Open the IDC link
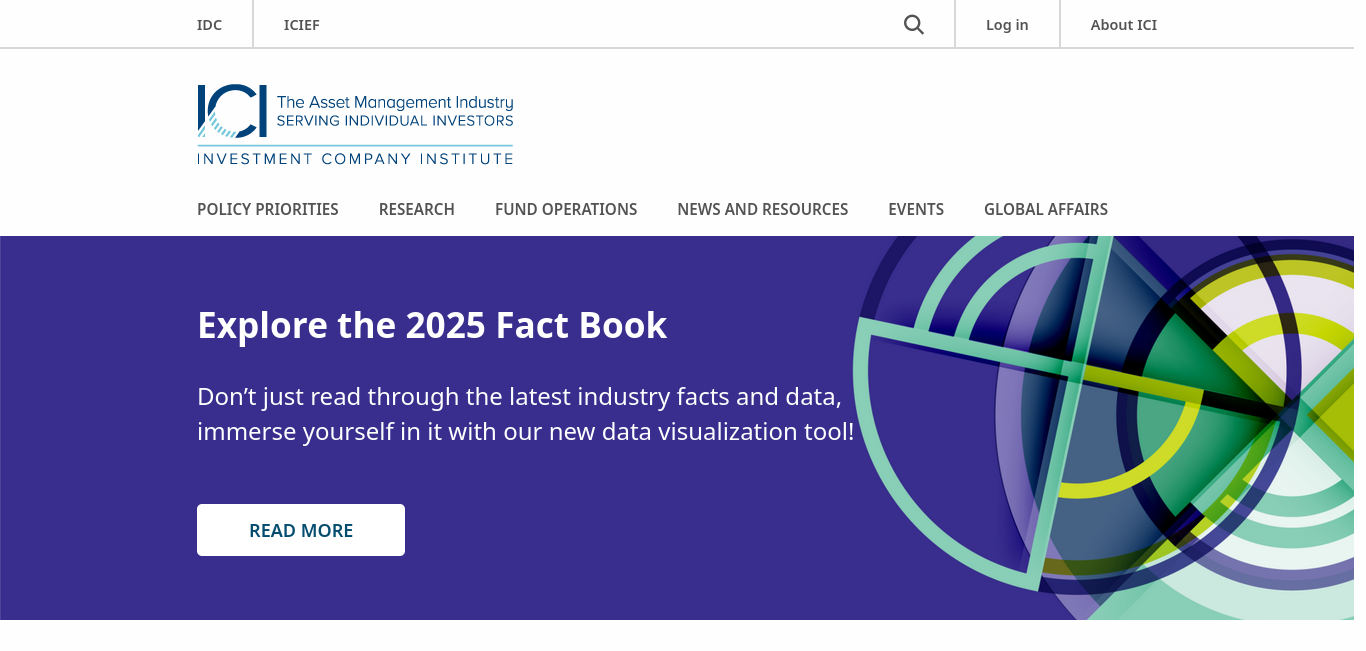The width and height of the screenshot is (1366, 651). tap(209, 25)
